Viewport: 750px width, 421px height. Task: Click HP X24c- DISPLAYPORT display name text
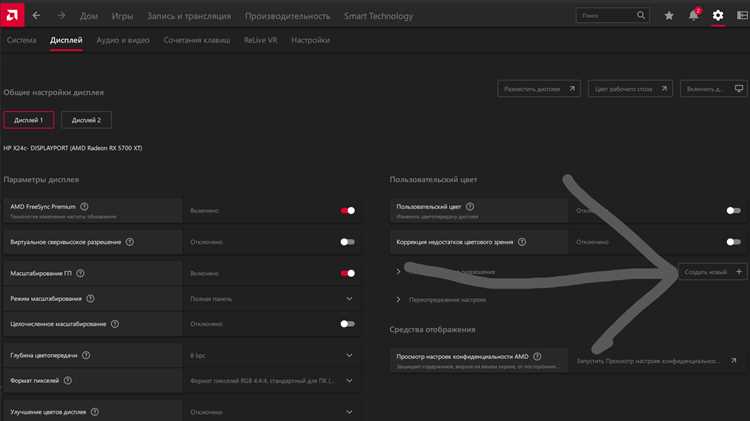(x=73, y=148)
